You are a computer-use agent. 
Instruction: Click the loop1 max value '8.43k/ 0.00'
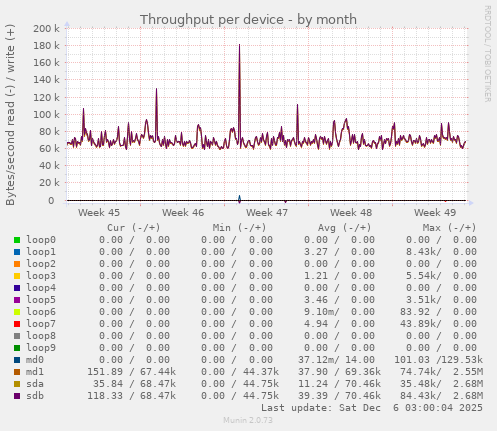441,252
